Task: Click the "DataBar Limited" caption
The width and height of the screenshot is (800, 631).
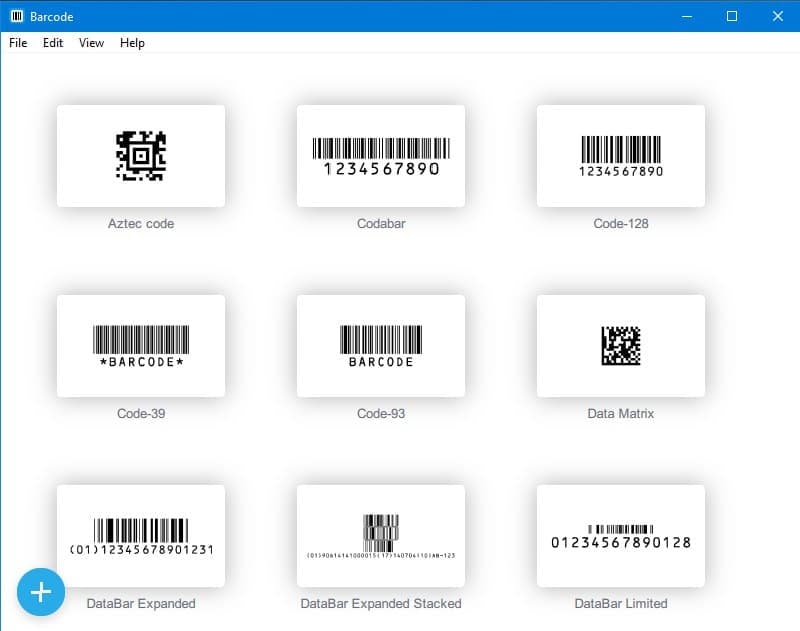Action: point(621,603)
